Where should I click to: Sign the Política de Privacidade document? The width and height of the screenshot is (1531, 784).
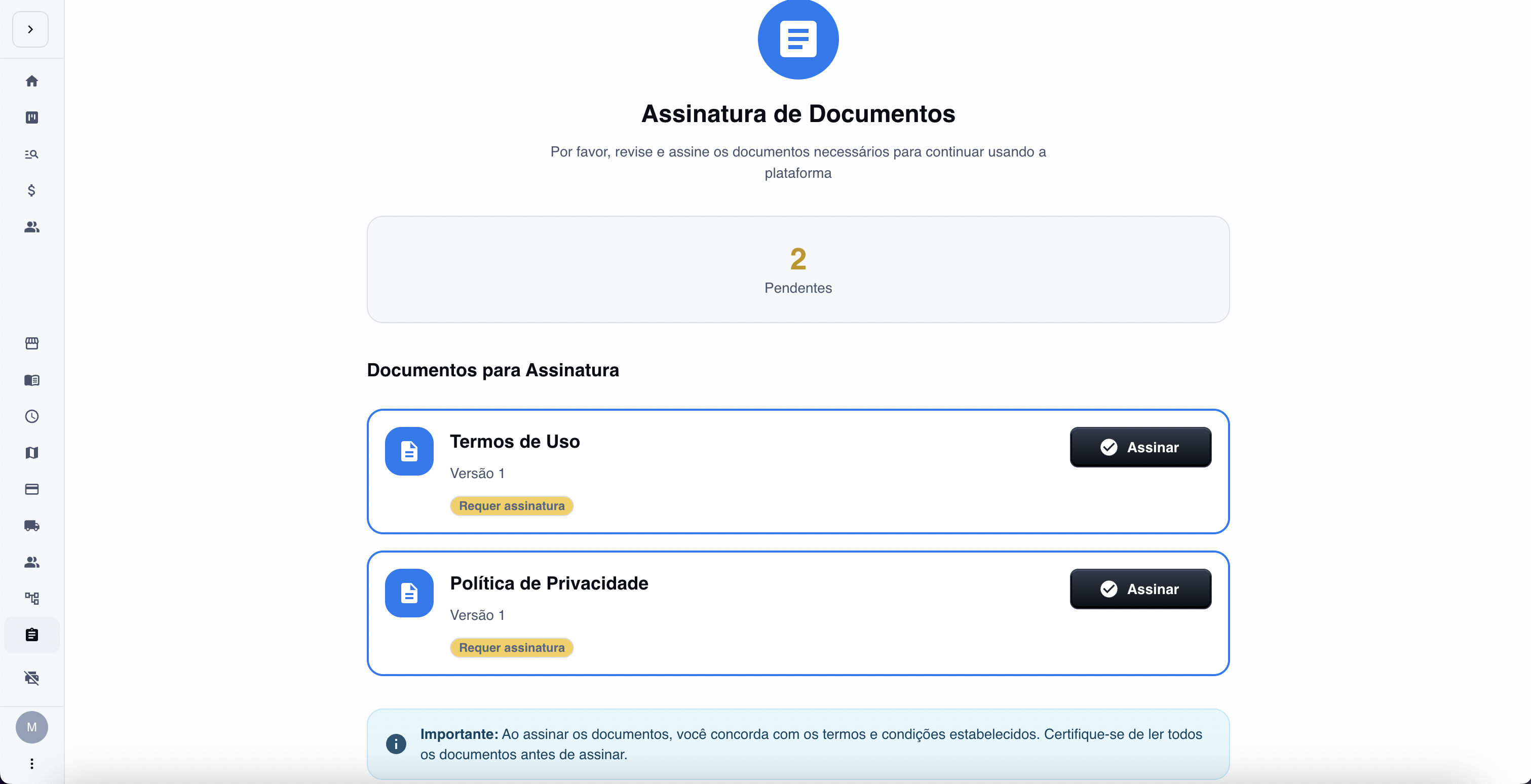click(x=1139, y=589)
